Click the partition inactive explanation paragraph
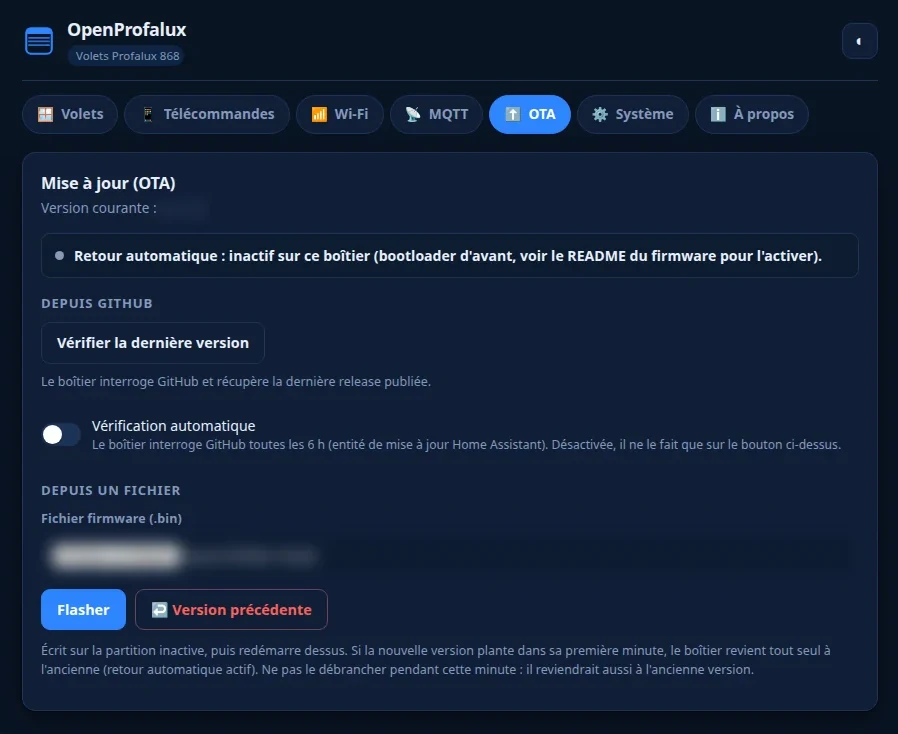This screenshot has height=734, width=898. [436, 660]
